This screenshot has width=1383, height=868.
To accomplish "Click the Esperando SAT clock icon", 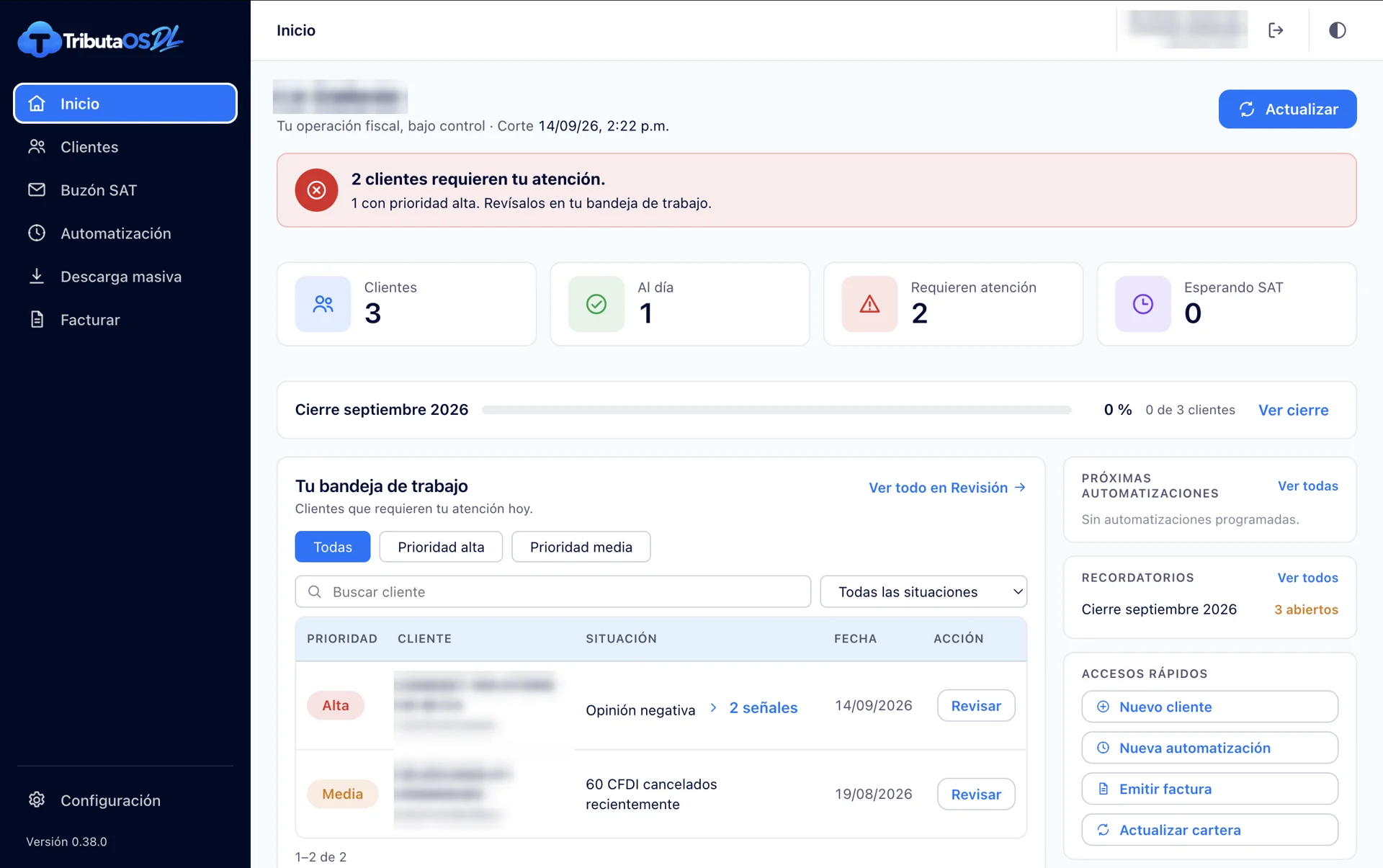I will pos(1143,304).
